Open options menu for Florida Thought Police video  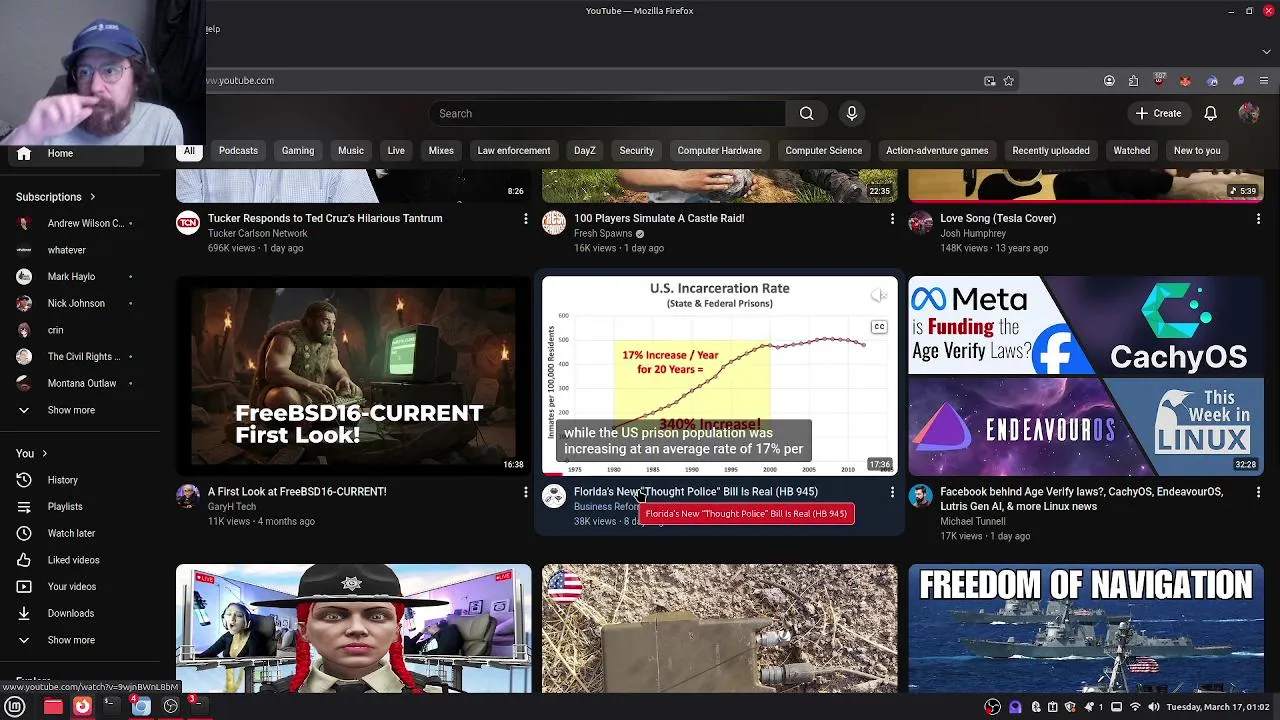892,492
